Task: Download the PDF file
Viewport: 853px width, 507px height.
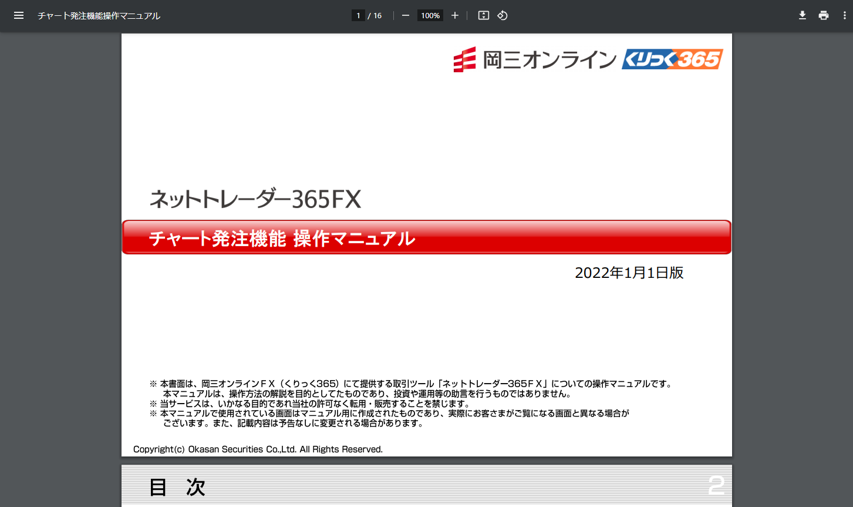Action: pos(802,16)
